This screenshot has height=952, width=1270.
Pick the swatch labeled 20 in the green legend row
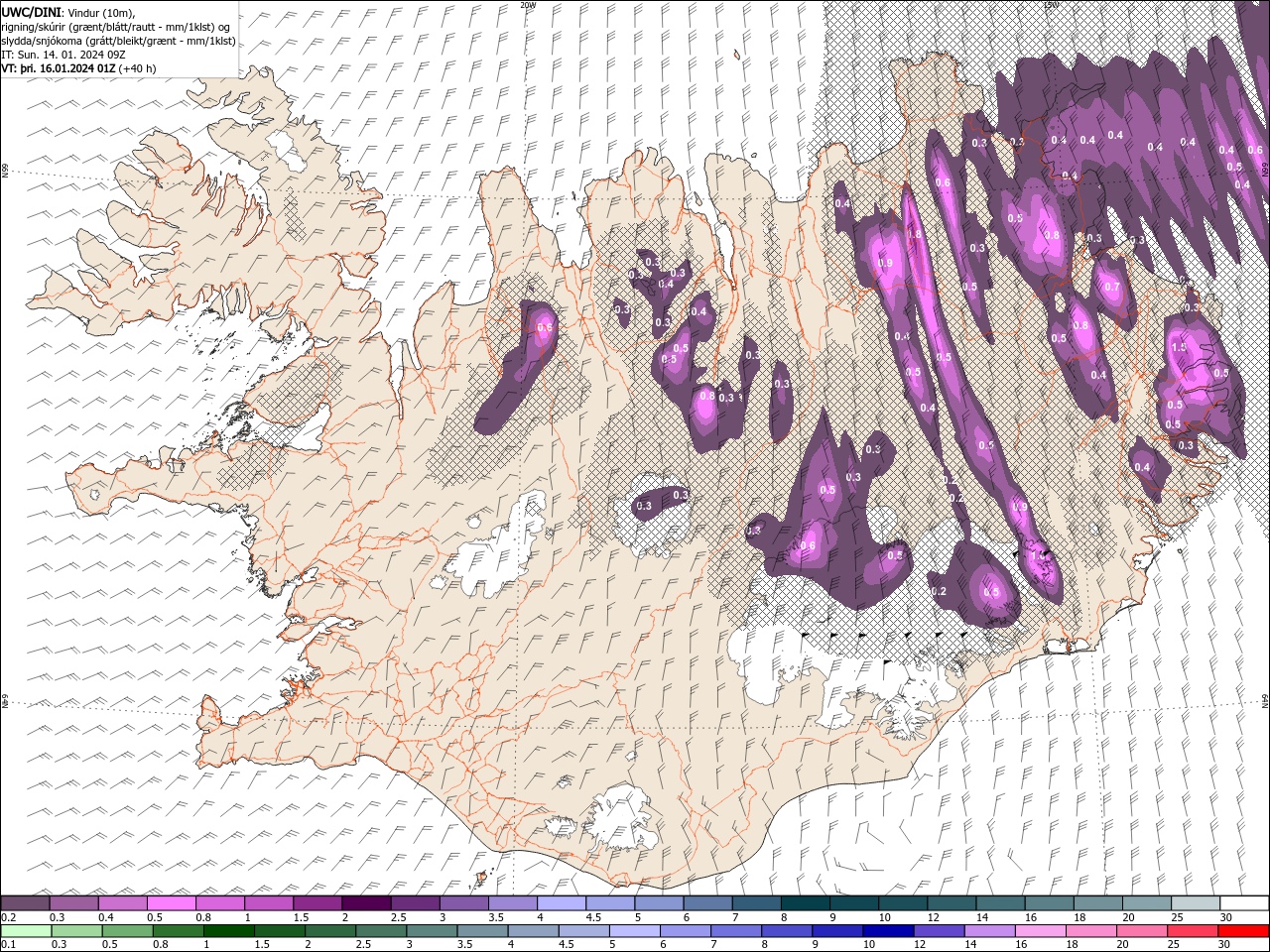coord(1140,931)
